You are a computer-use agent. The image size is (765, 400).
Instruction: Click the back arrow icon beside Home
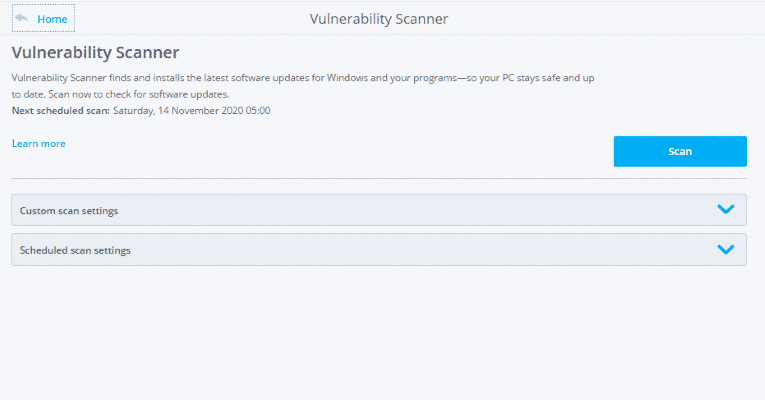21,19
